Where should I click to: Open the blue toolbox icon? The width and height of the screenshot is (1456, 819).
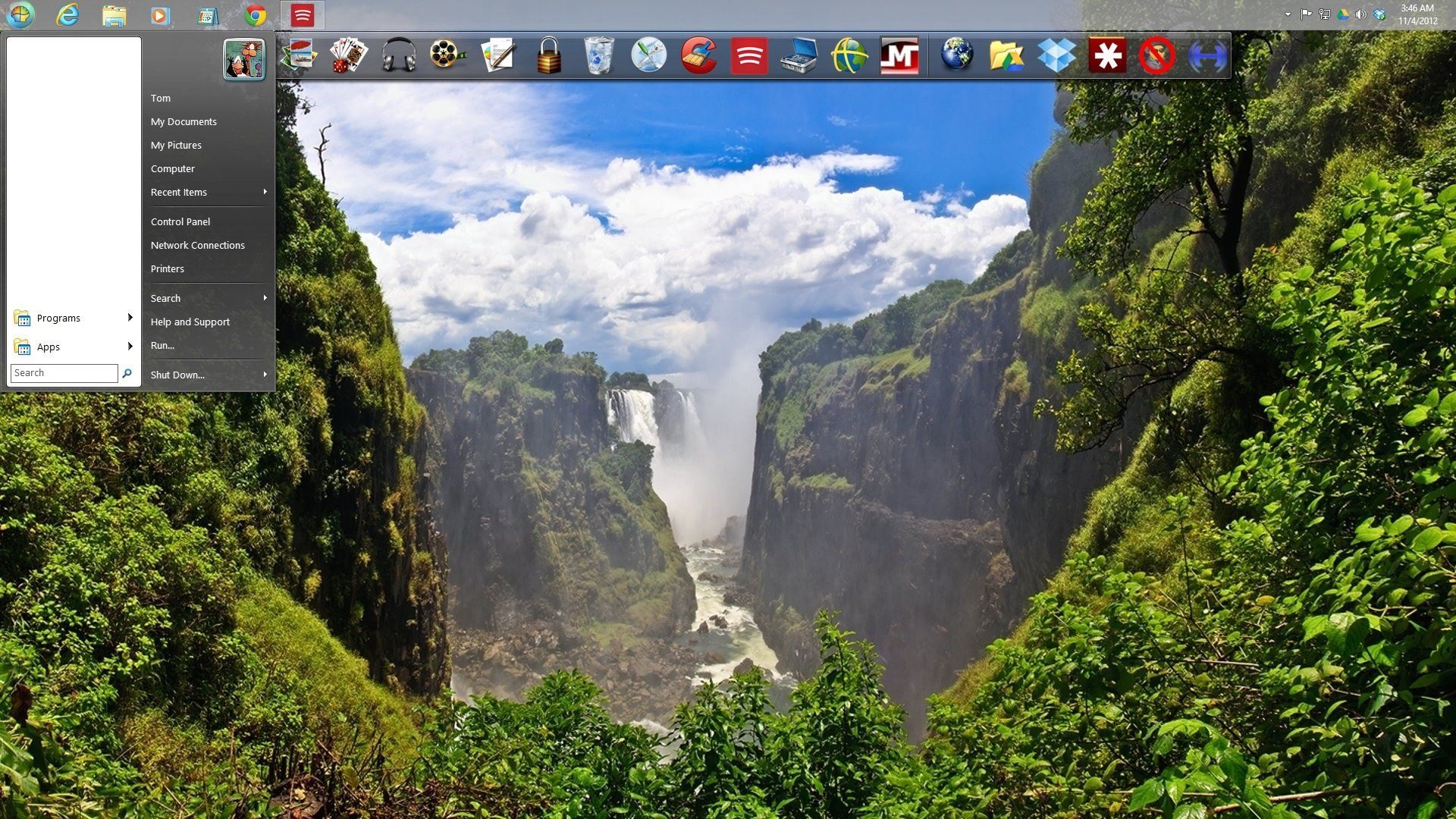tap(799, 55)
